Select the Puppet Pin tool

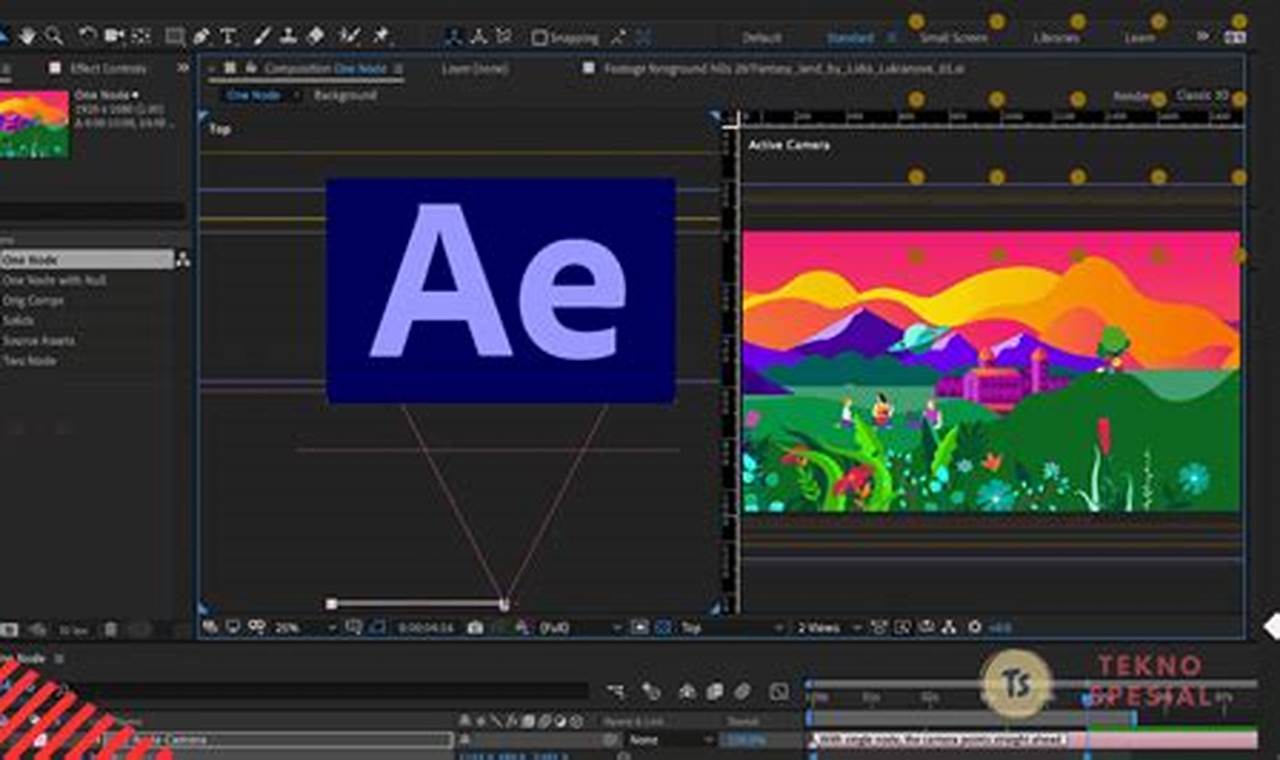coord(380,36)
